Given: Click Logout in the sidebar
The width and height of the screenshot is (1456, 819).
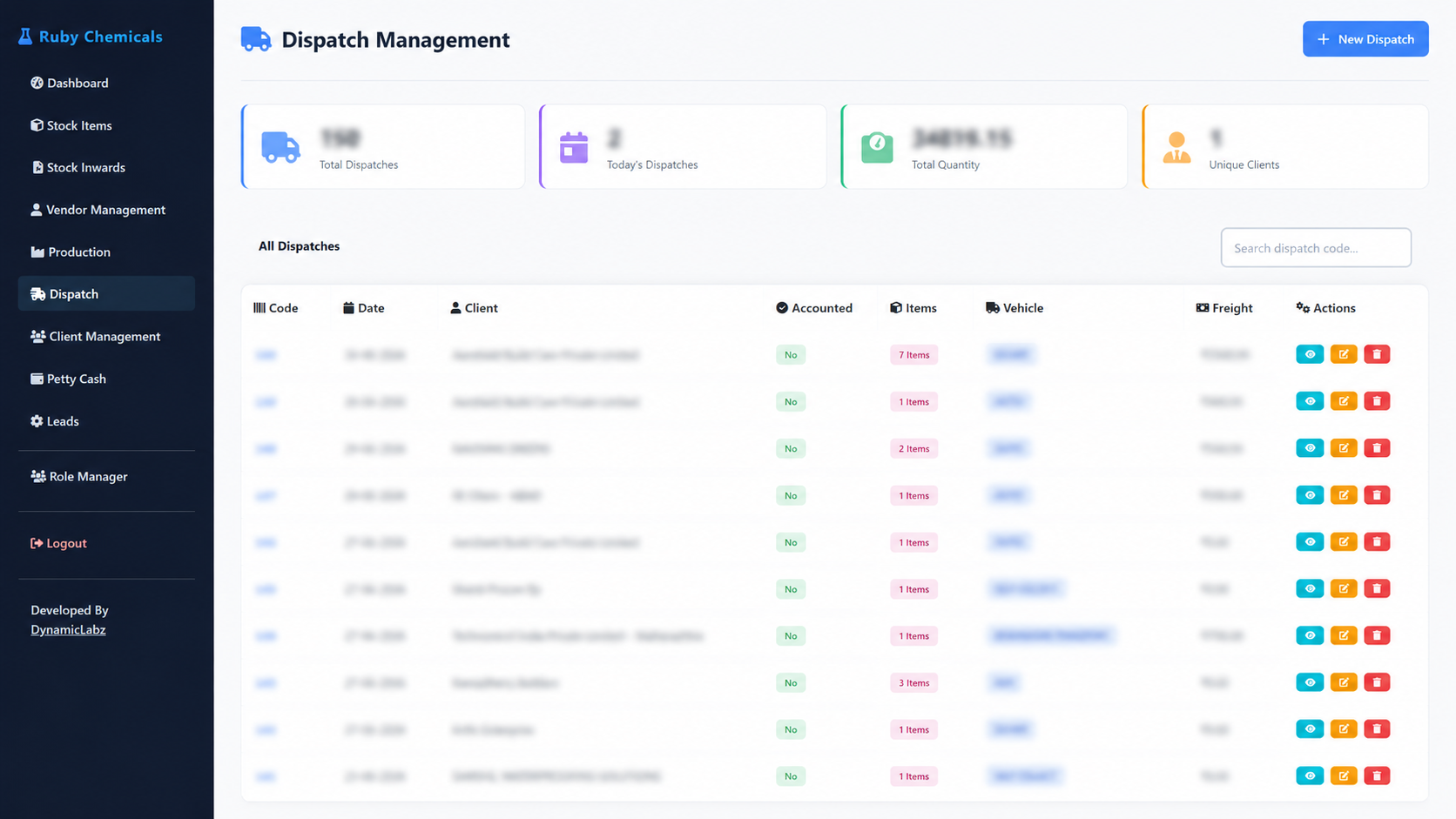Looking at the screenshot, I should (x=106, y=543).
